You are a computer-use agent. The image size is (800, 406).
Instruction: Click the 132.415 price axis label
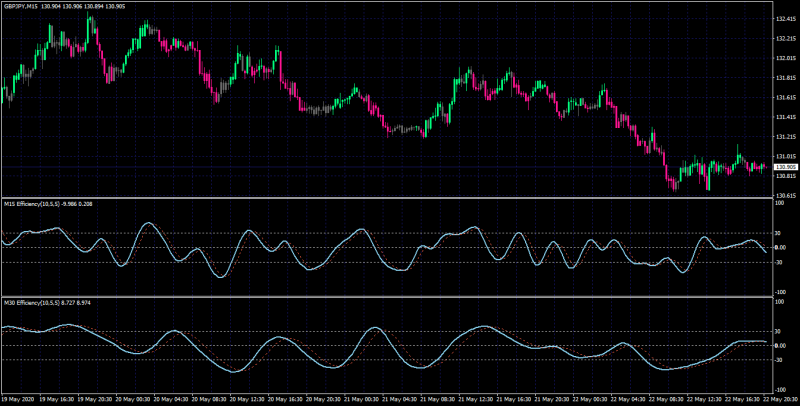point(785,19)
